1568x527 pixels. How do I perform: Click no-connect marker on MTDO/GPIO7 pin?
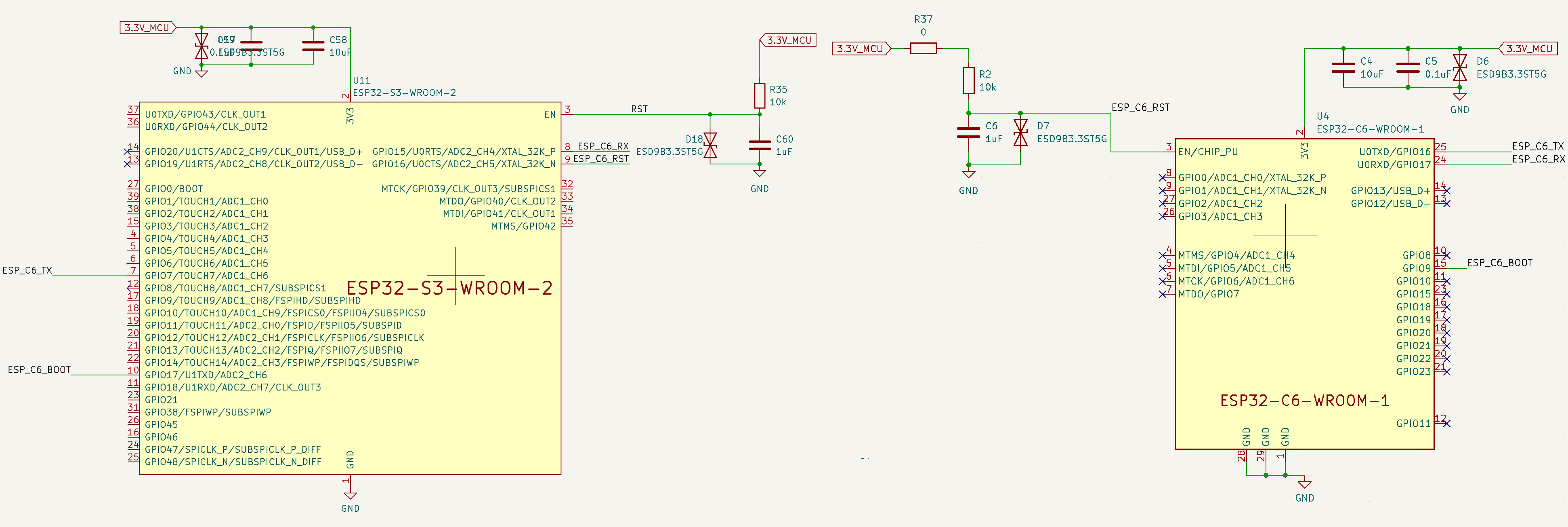click(1163, 294)
